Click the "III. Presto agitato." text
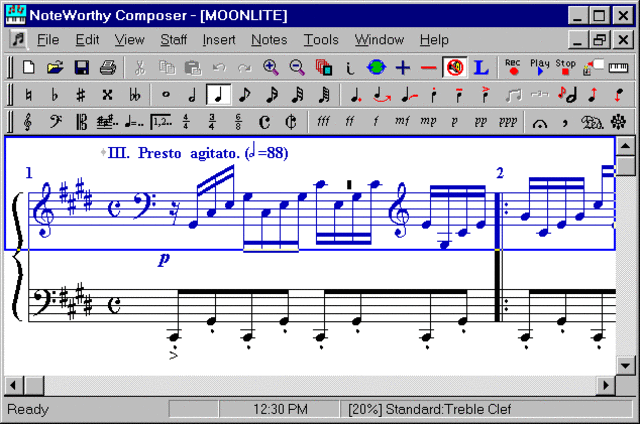 [x=174, y=153]
